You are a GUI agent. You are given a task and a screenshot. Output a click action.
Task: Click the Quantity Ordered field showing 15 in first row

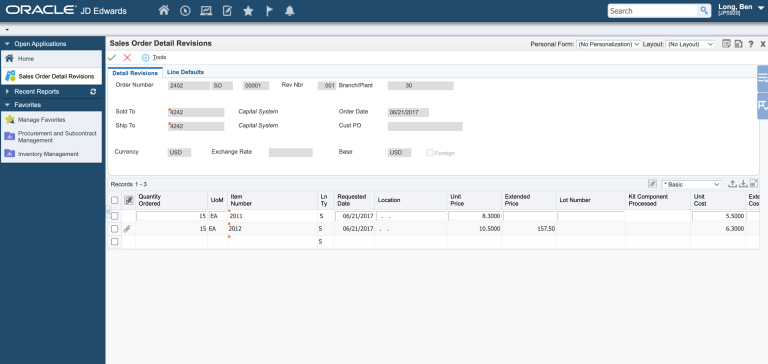(x=171, y=216)
